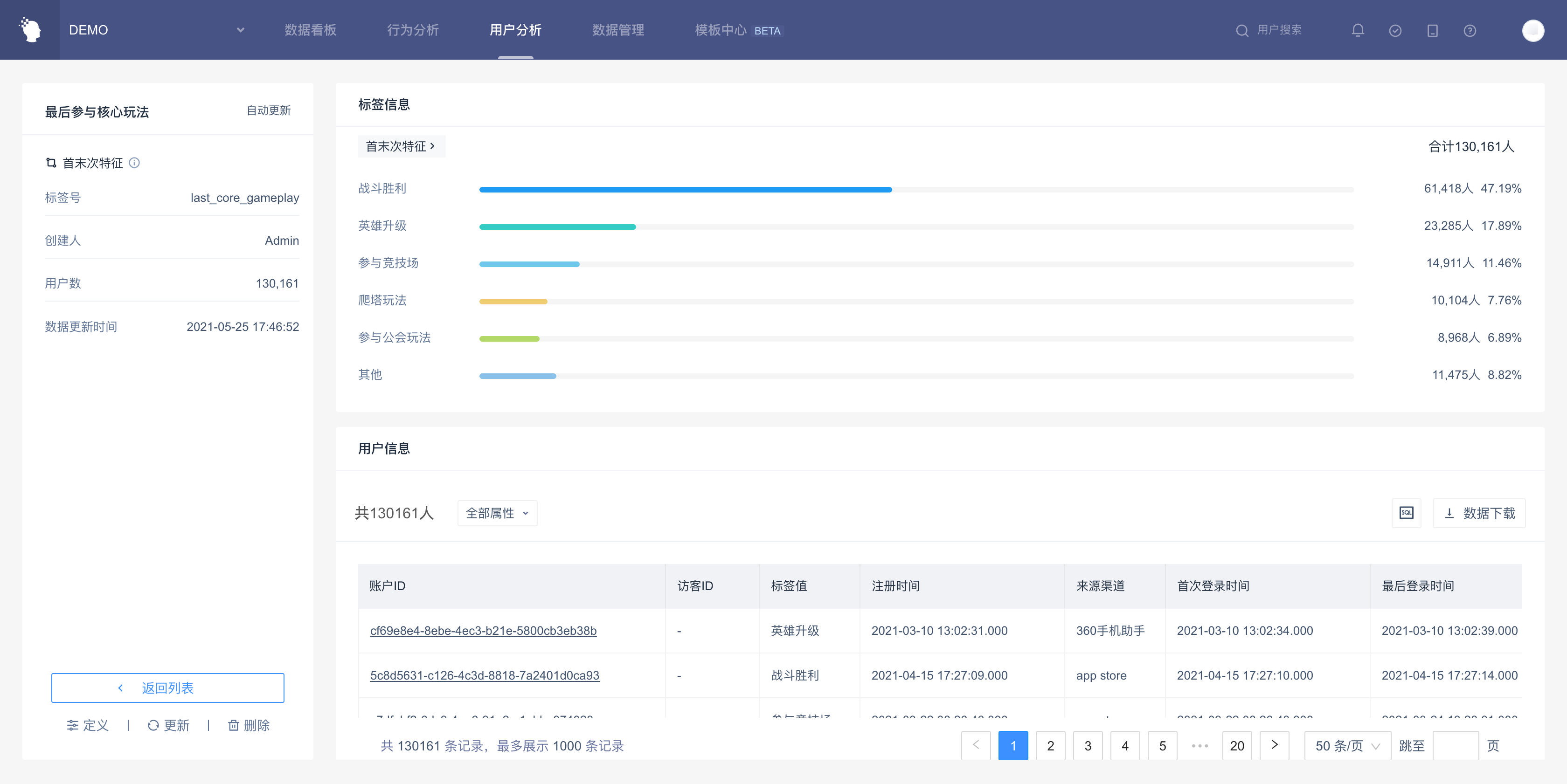Click the info icon beside 首末次特征
The width and height of the screenshot is (1567, 784).
(134, 163)
